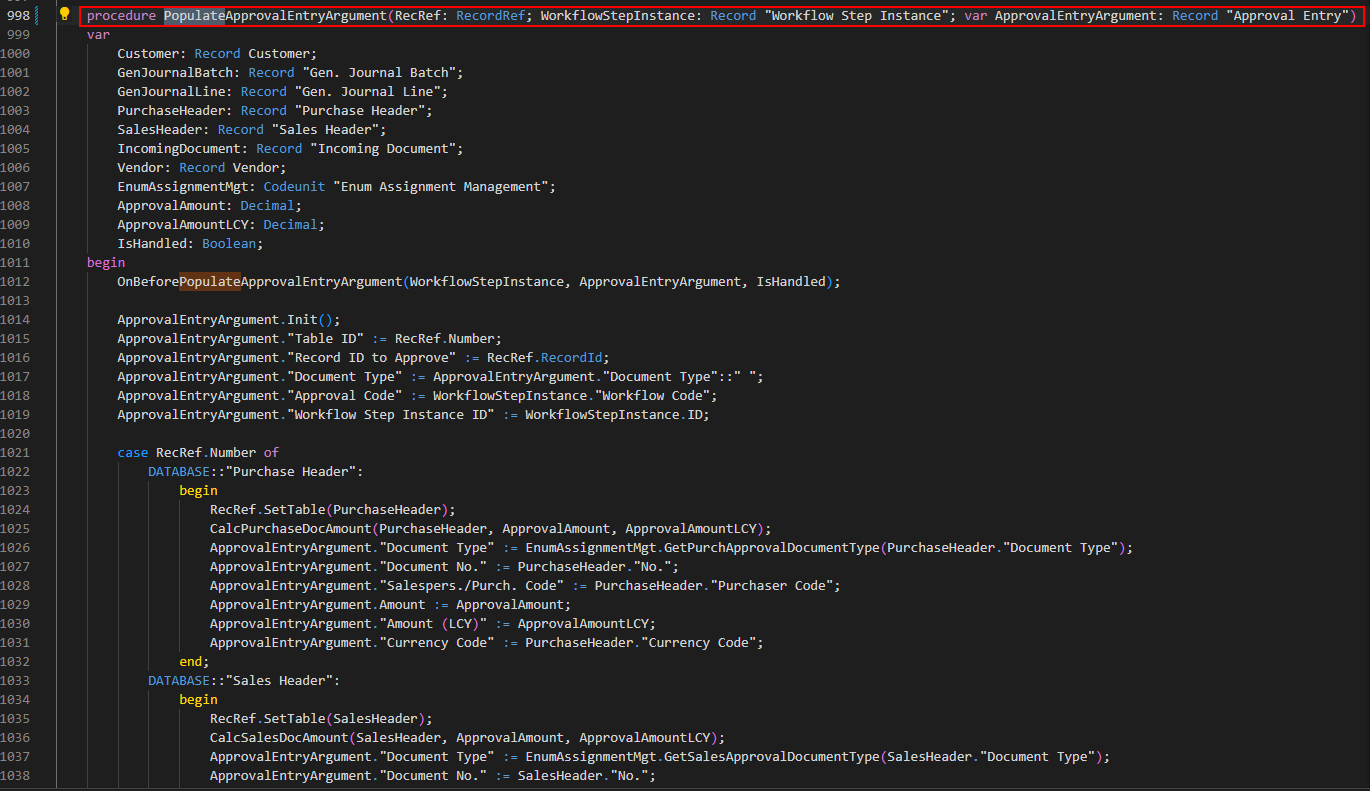Viewport: 1370px width, 791px height.
Task: Select the procedure keyword on line 998
Action: click(x=120, y=15)
